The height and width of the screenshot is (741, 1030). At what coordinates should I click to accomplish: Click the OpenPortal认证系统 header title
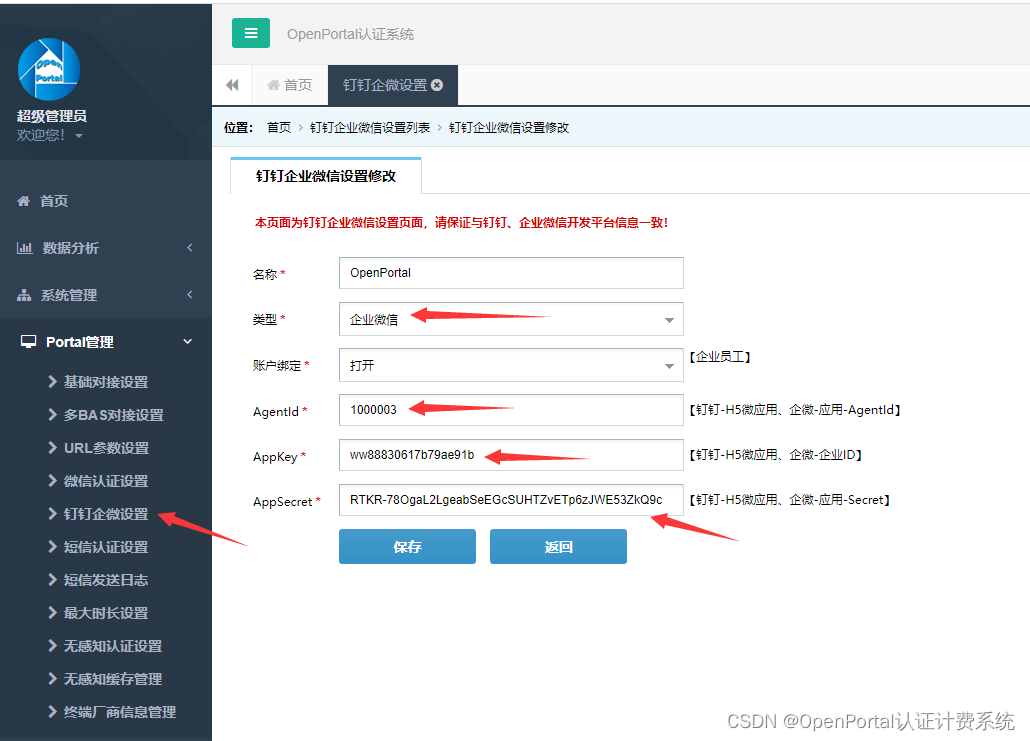pyautogui.click(x=350, y=34)
